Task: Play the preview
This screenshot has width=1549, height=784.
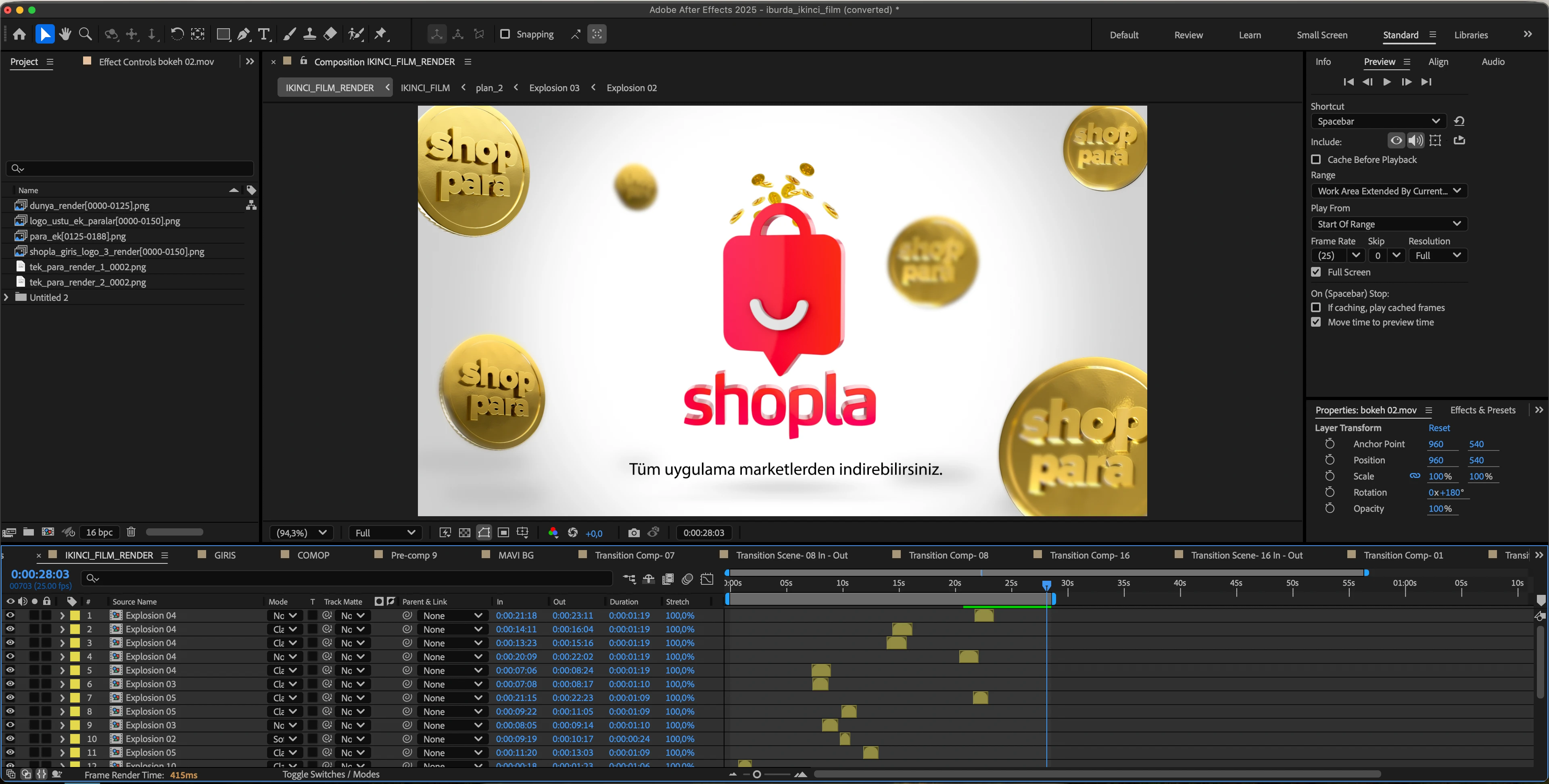Action: tap(1387, 82)
